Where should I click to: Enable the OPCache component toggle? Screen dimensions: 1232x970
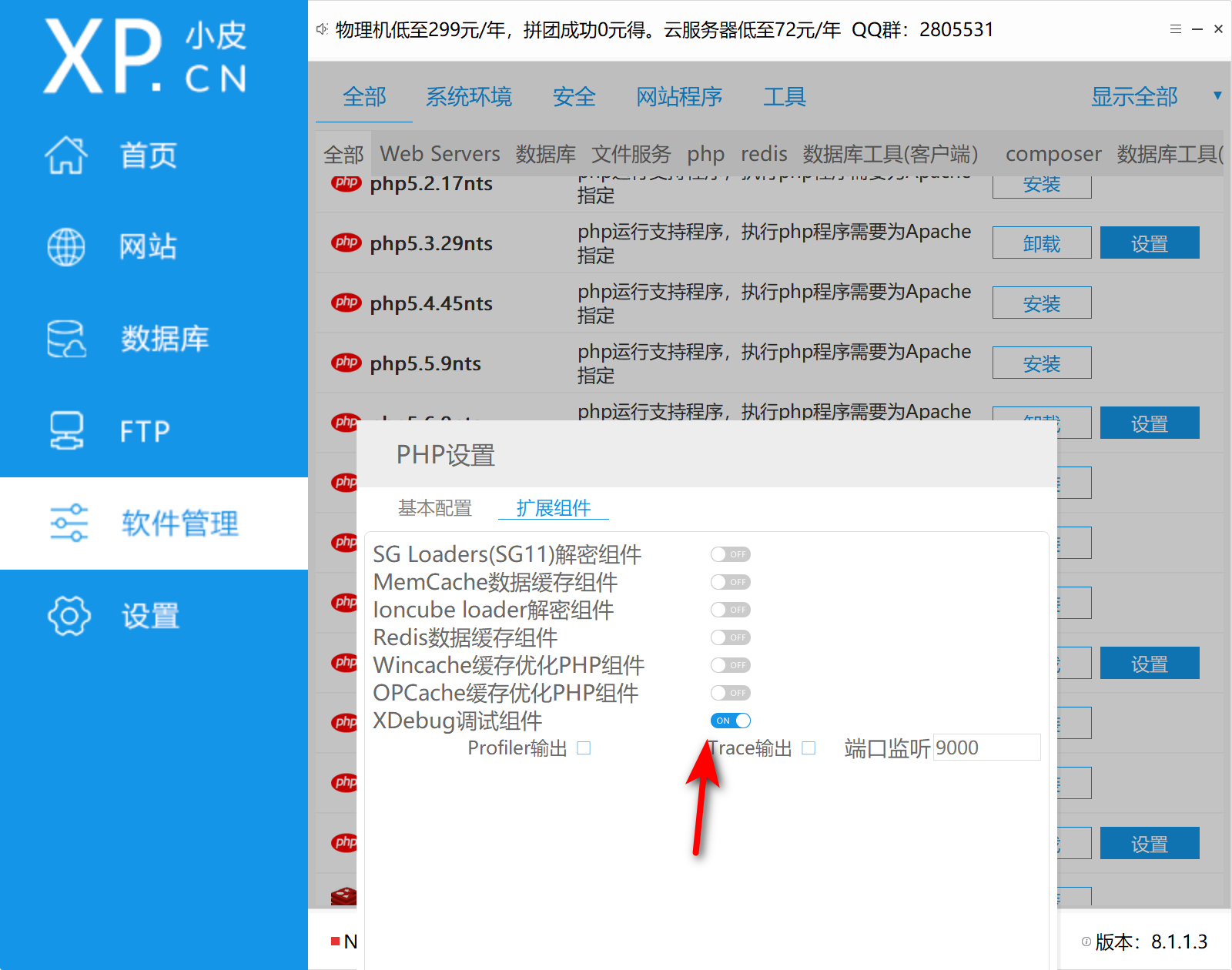pyautogui.click(x=730, y=693)
